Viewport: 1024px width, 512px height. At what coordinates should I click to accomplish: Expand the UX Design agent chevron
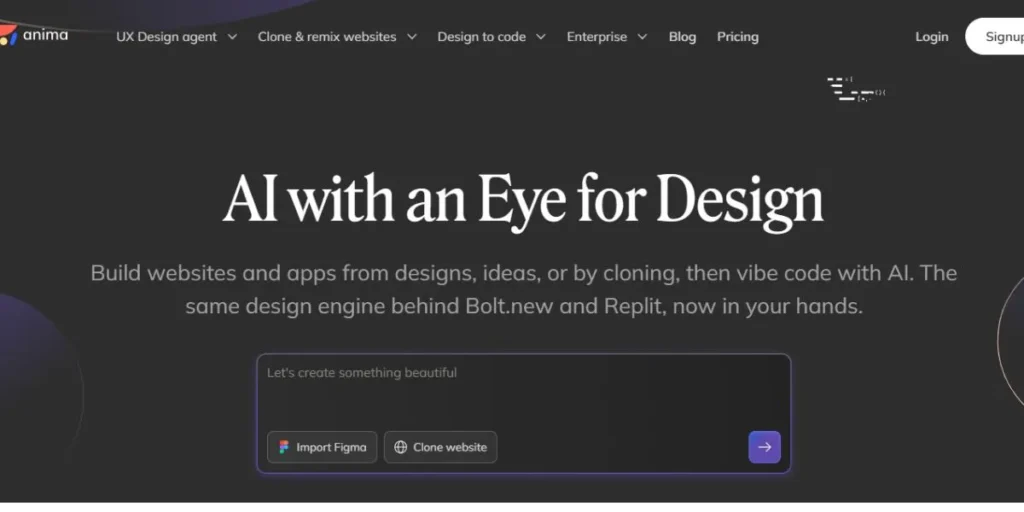click(x=232, y=37)
